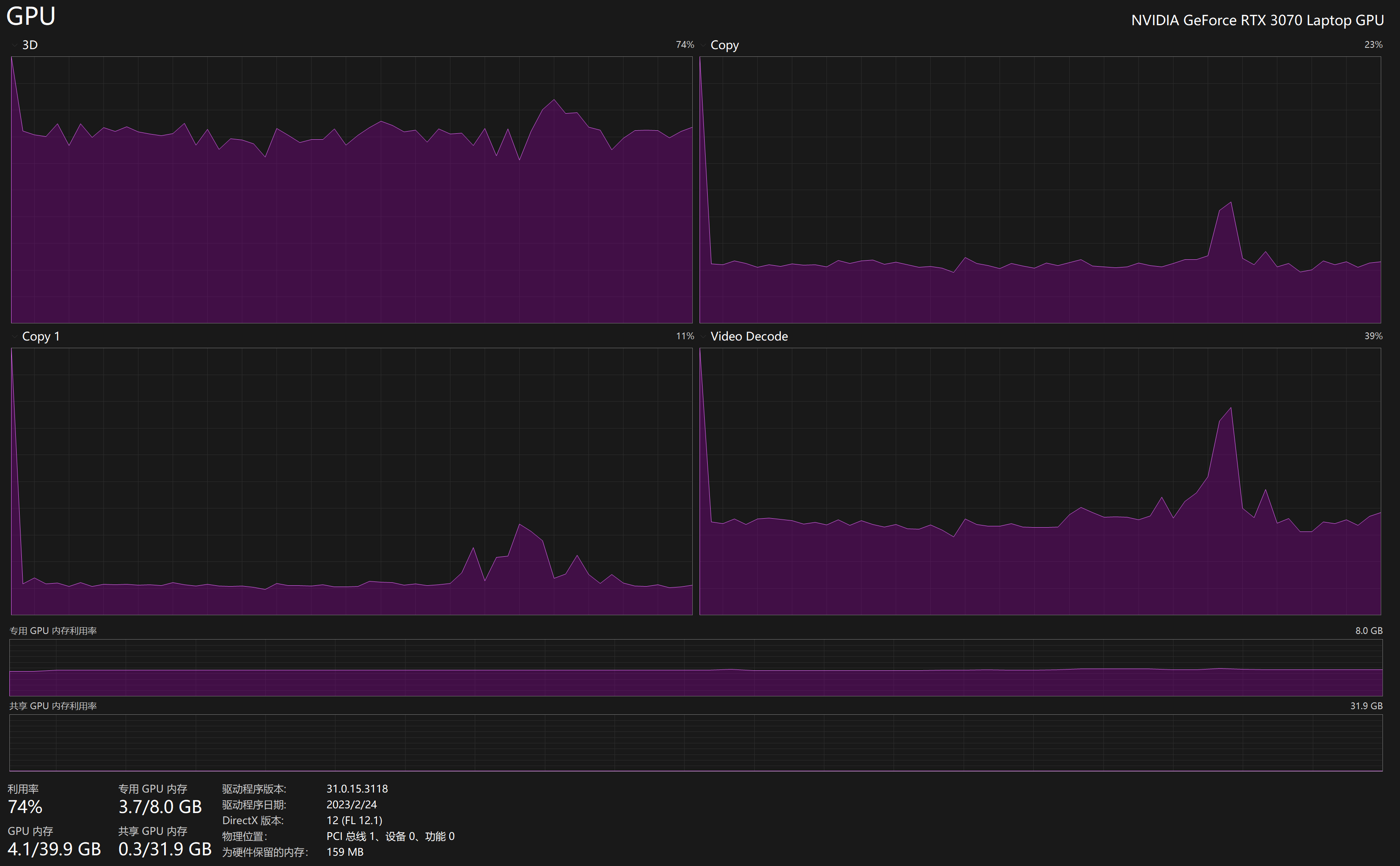This screenshot has height=866, width=1400.
Task: Open the Video Decode graph type dropdown
Action: [x=703, y=336]
